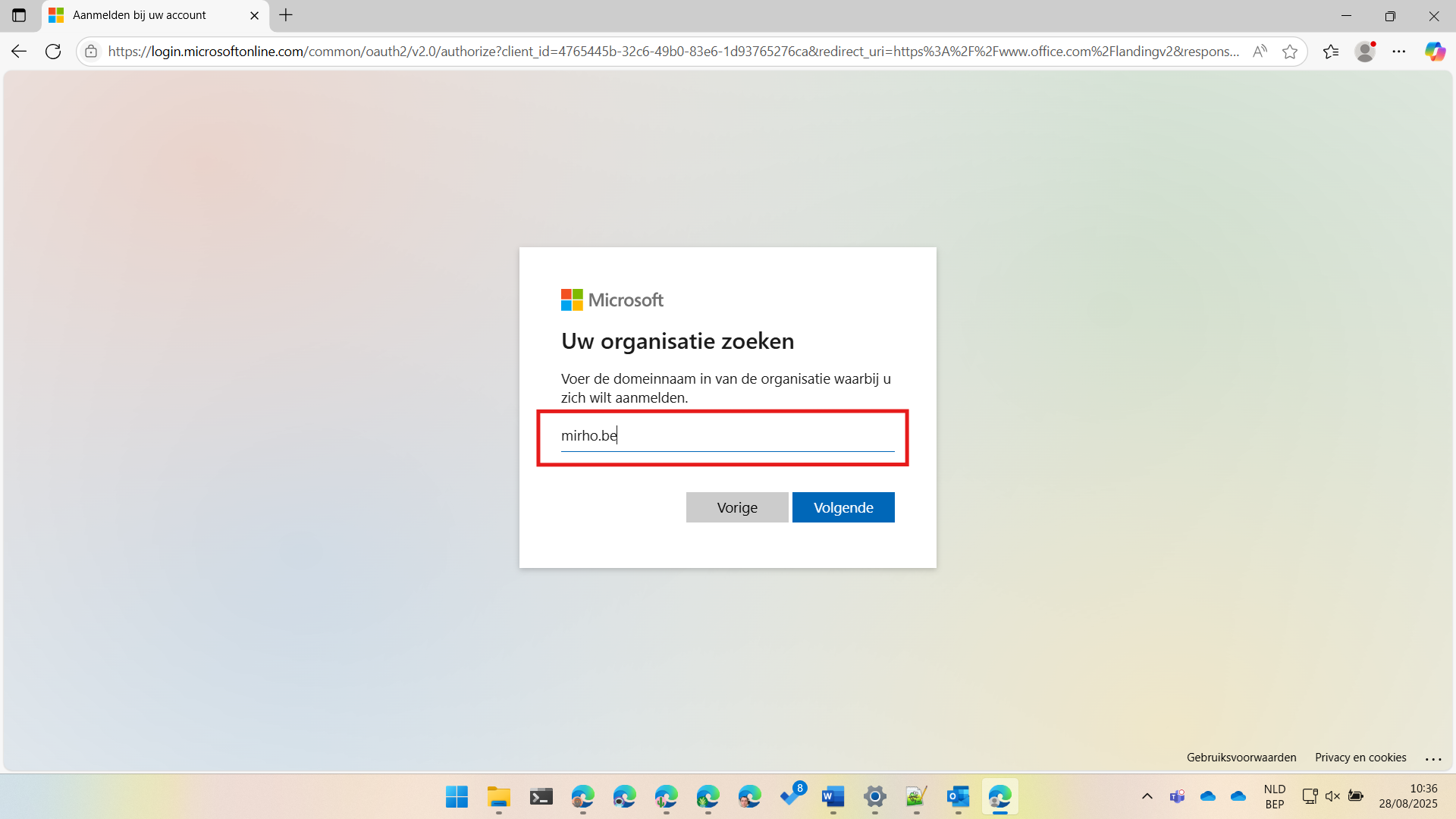Image resolution: width=1456 pixels, height=819 pixels.
Task: Click the browser back arrow
Action: [19, 52]
